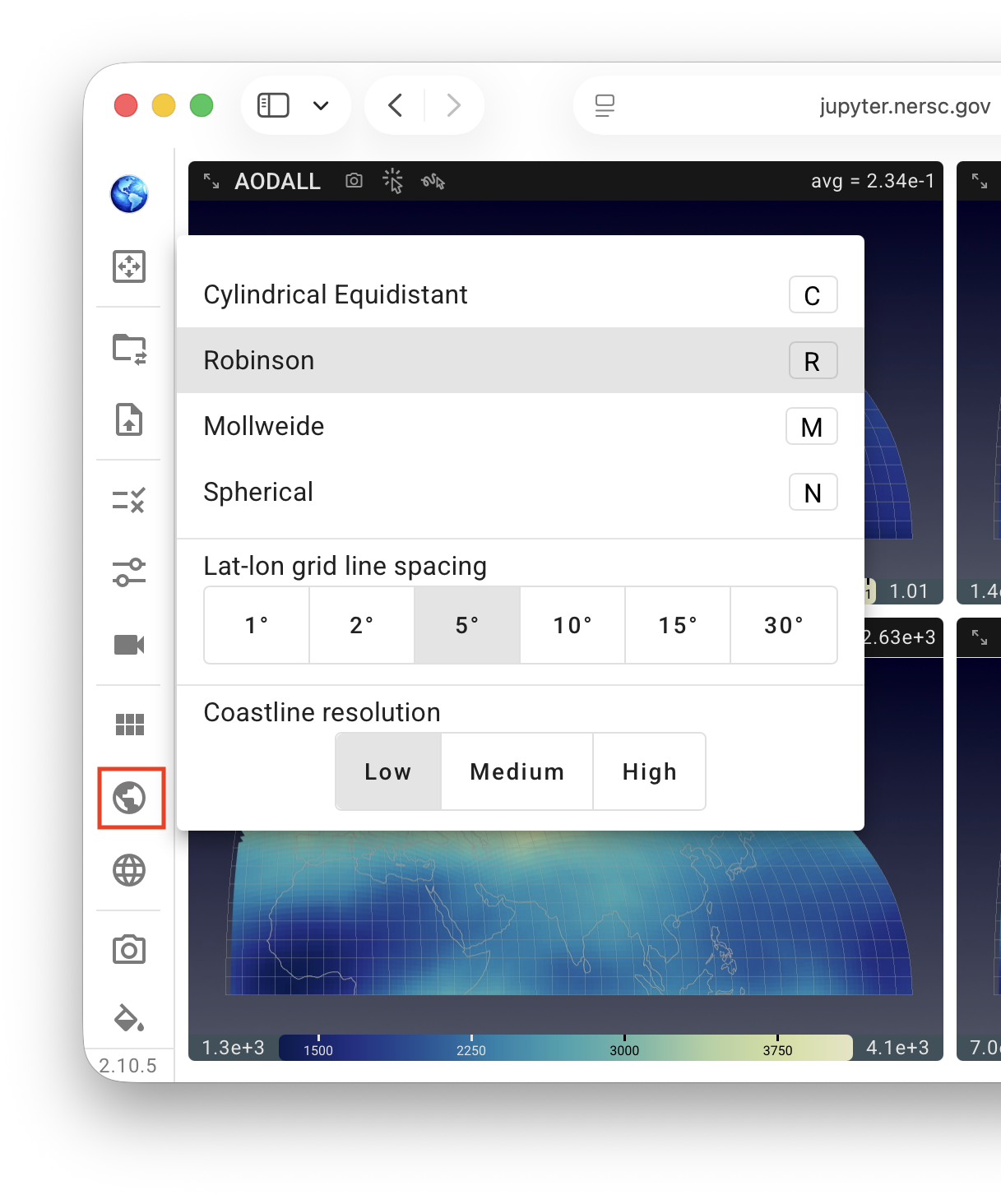
Task: Open the sliders settings icon
Action: tap(129, 572)
